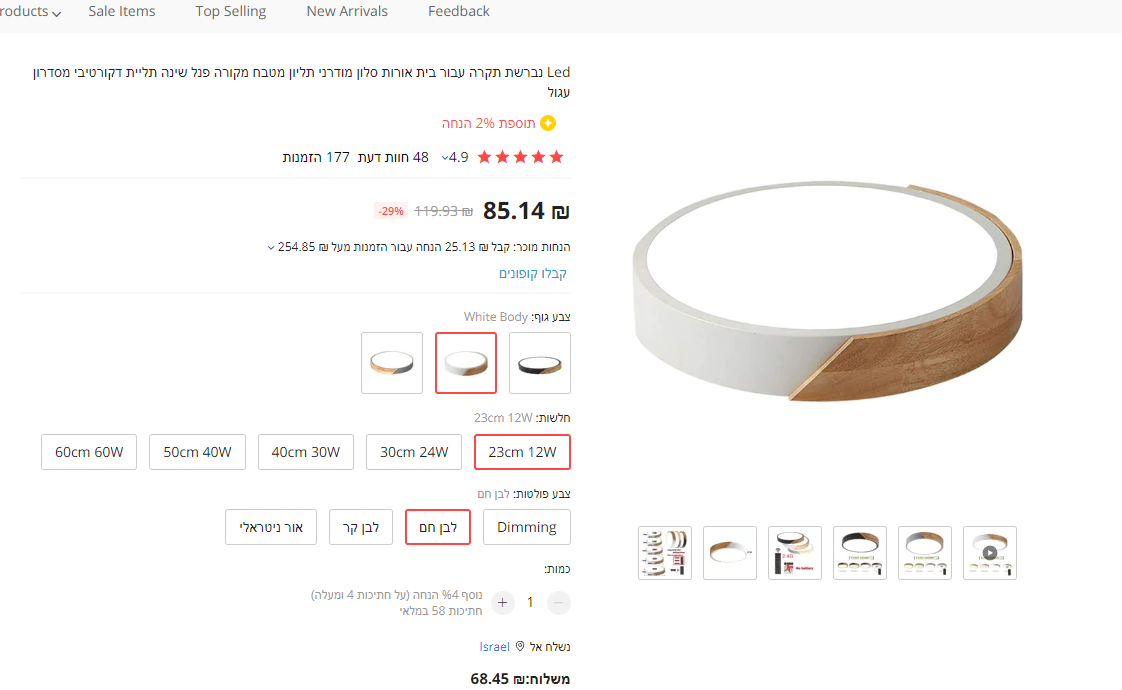Open the Products dropdown menu
1122x690 pixels.
[x=30, y=12]
